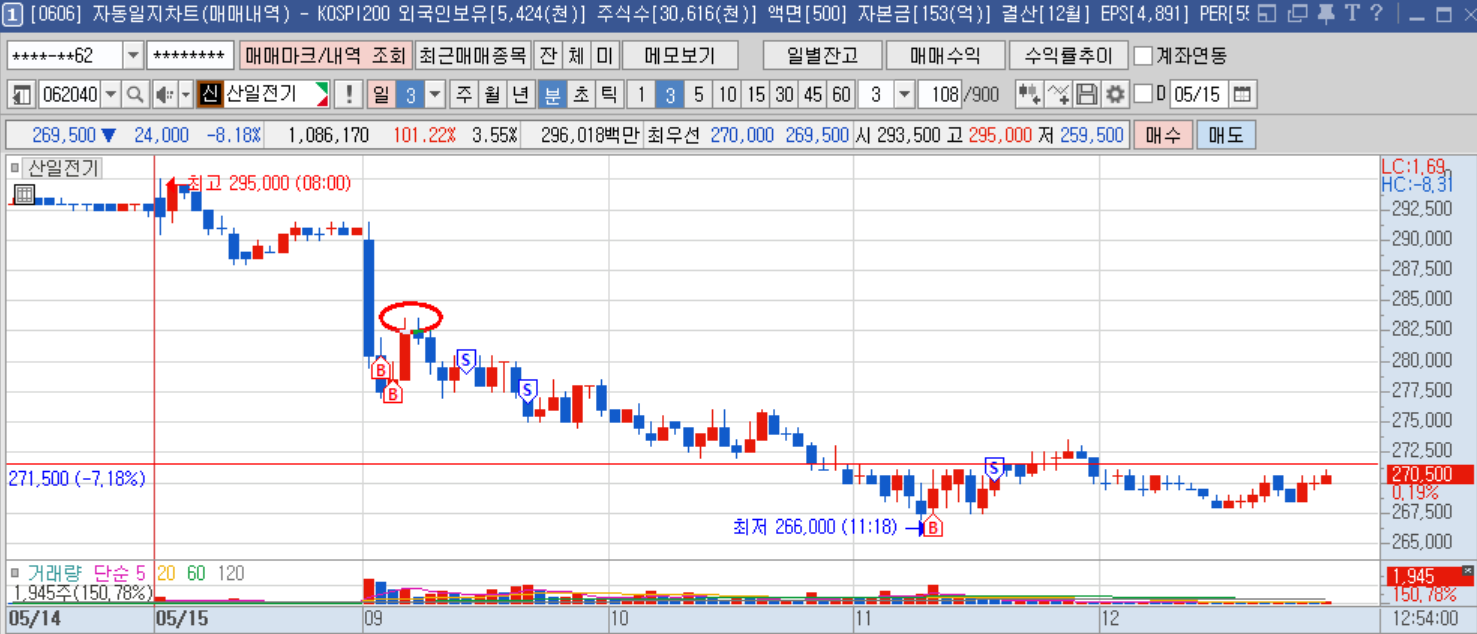Open help question mark icon
The height and width of the screenshot is (634, 1477).
(x=1377, y=14)
